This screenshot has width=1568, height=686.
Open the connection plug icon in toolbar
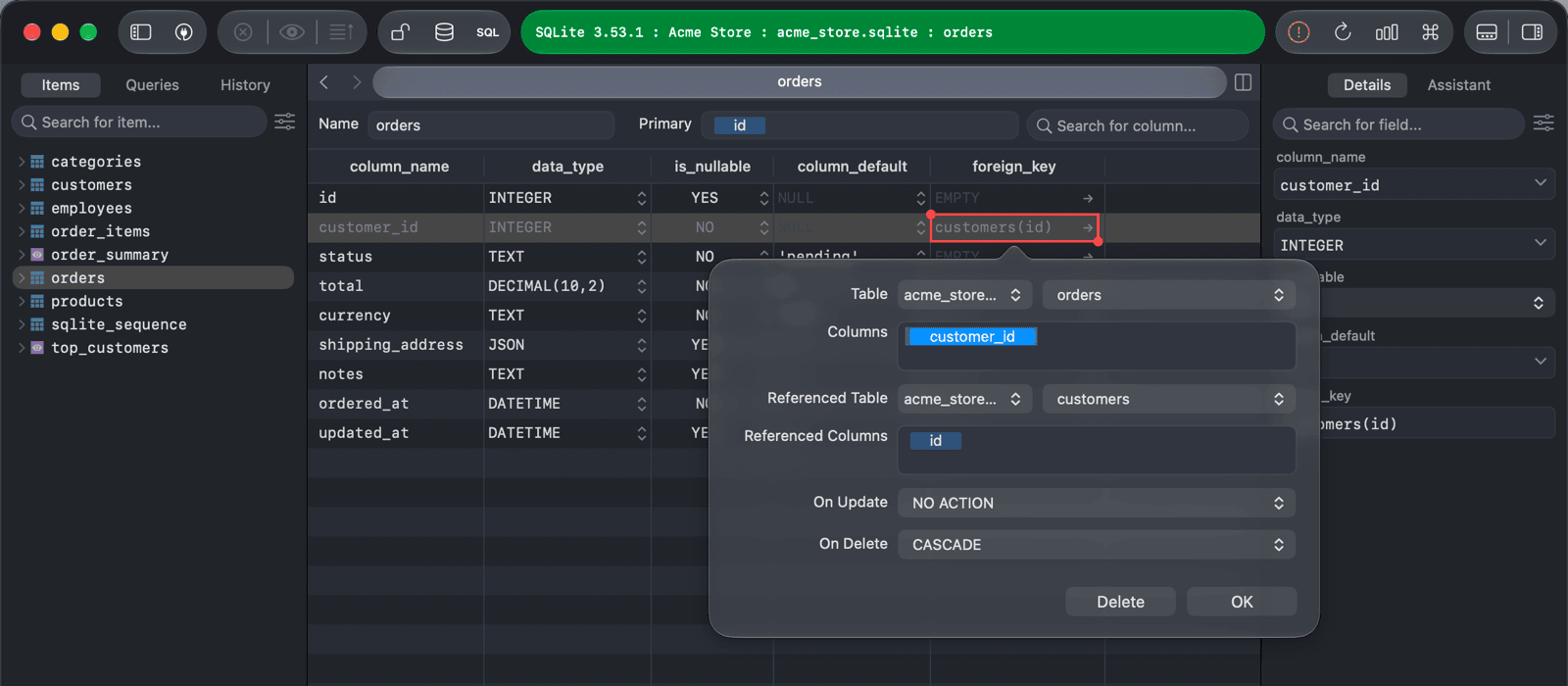click(x=183, y=32)
